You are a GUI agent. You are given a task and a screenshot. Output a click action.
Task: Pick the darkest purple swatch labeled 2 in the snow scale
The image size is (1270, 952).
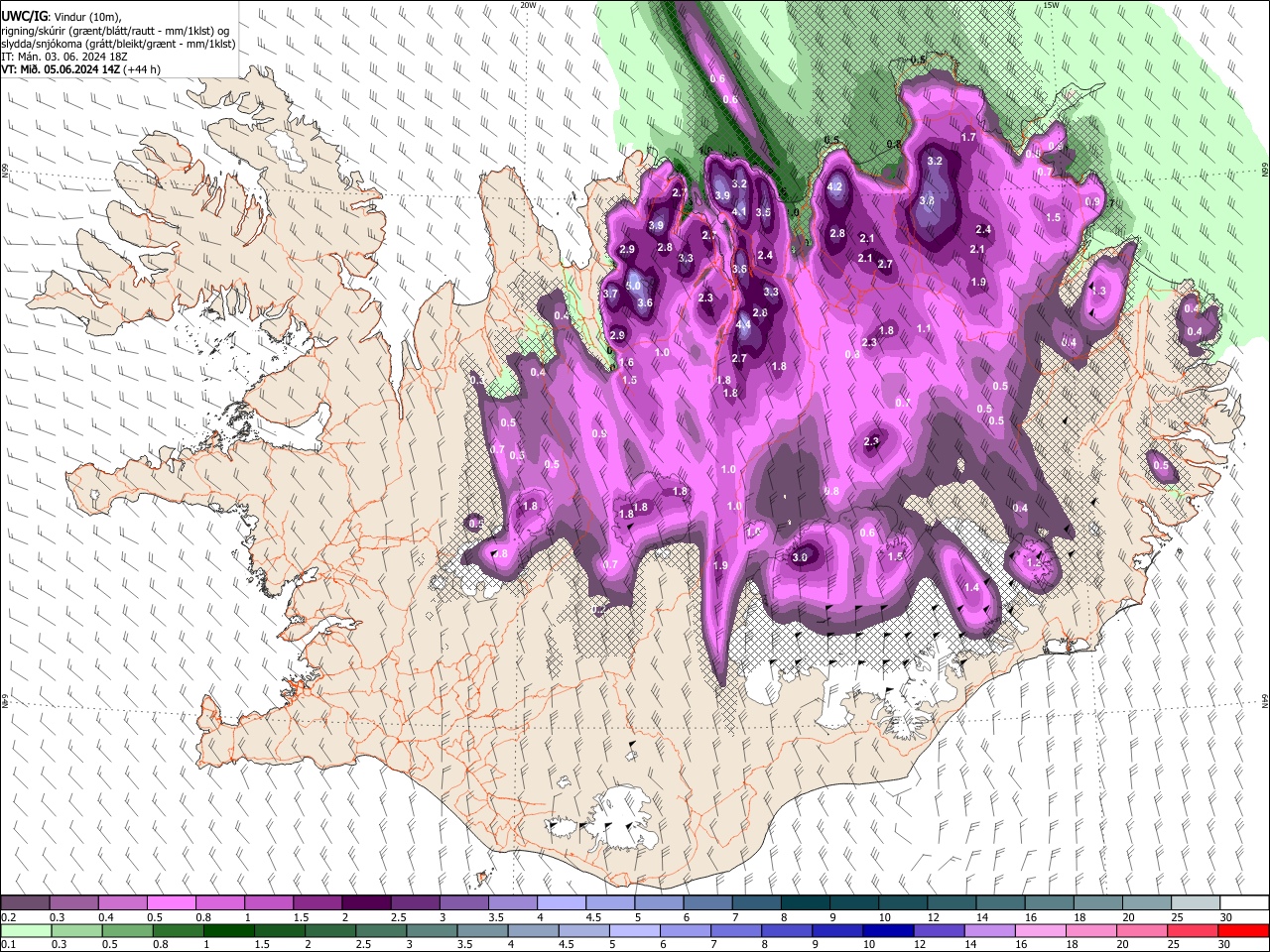point(366,903)
